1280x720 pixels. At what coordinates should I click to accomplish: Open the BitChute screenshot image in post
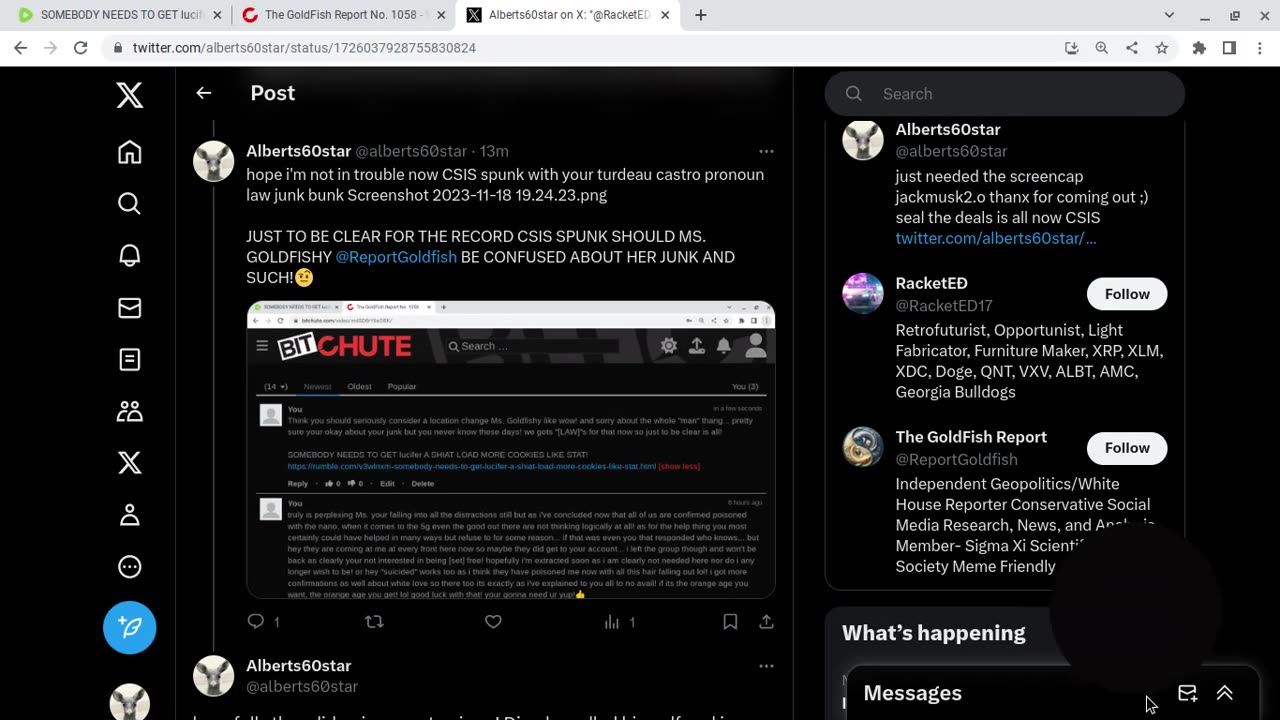tap(511, 449)
